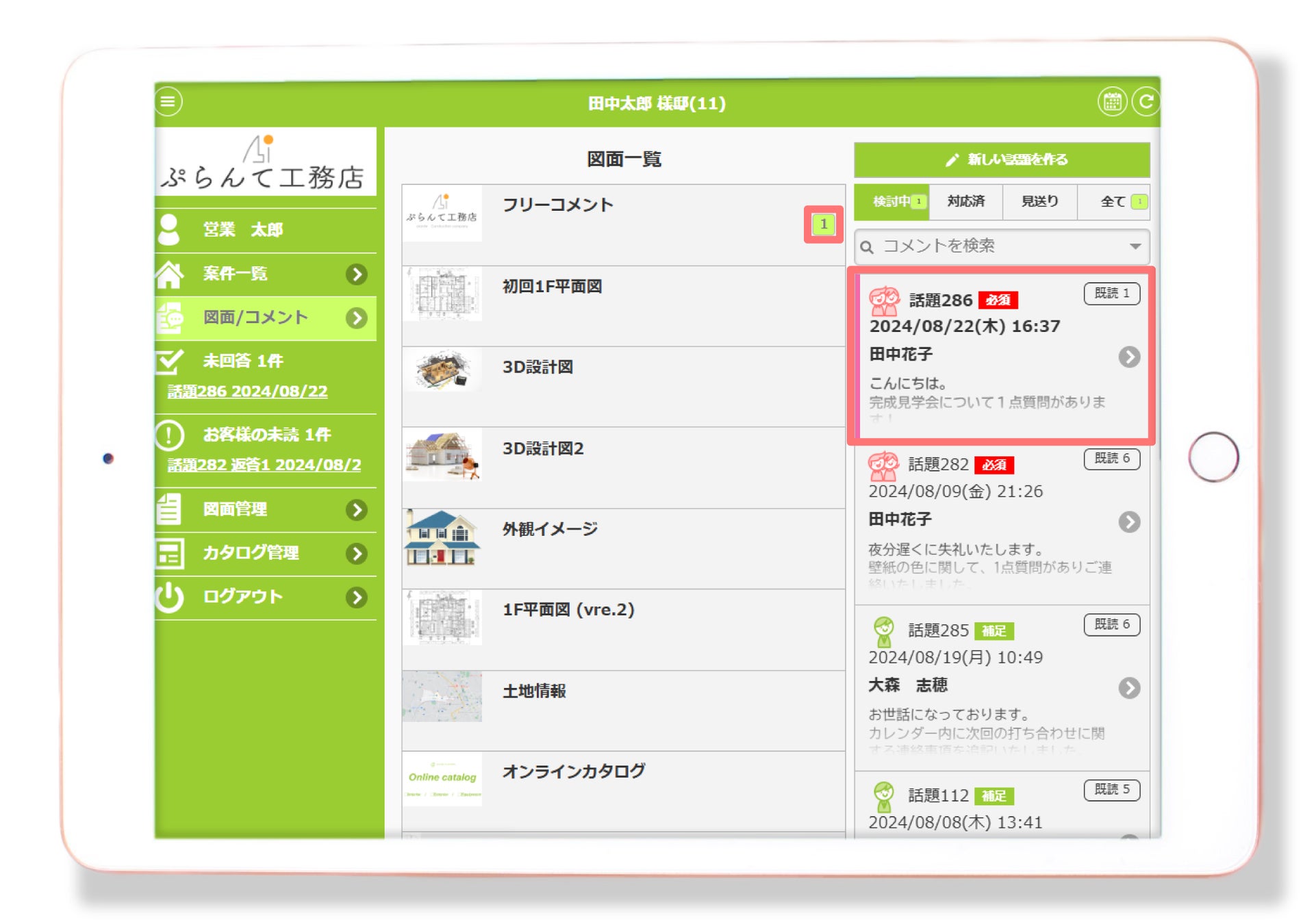The width and height of the screenshot is (1316, 924).
Task: Click the refresh icon in header
Action: (x=1146, y=102)
